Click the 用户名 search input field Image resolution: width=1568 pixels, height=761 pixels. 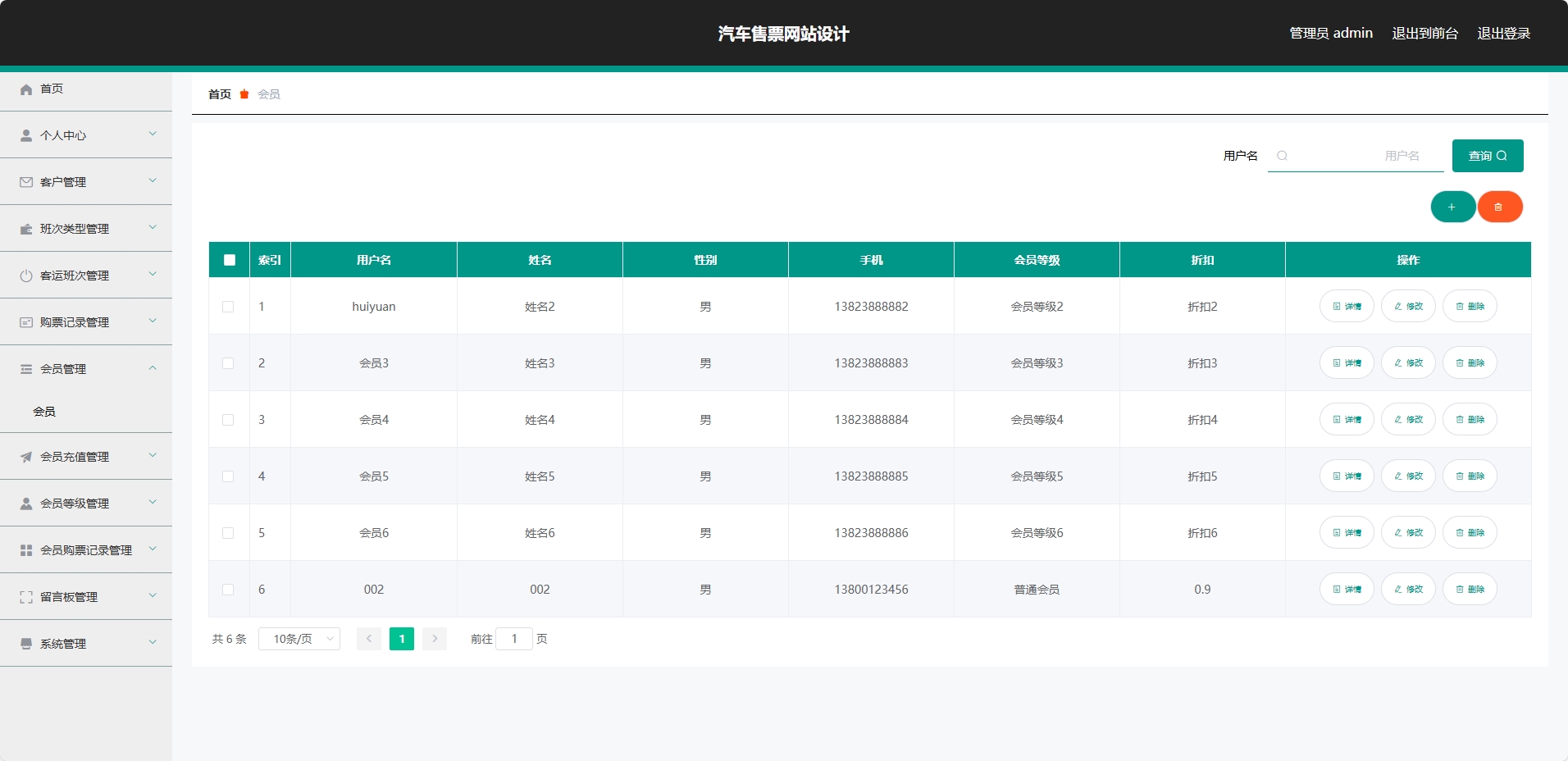click(x=1361, y=156)
